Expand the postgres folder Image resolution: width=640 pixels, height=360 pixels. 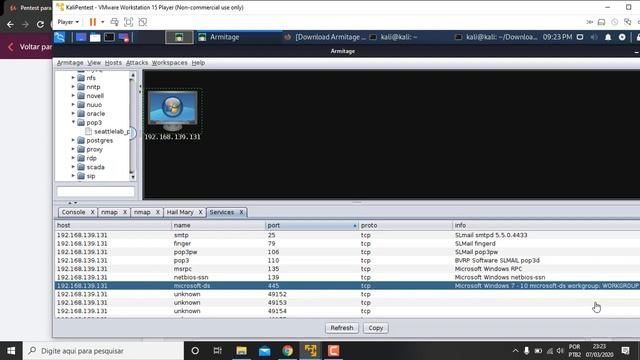pyautogui.click(x=73, y=140)
